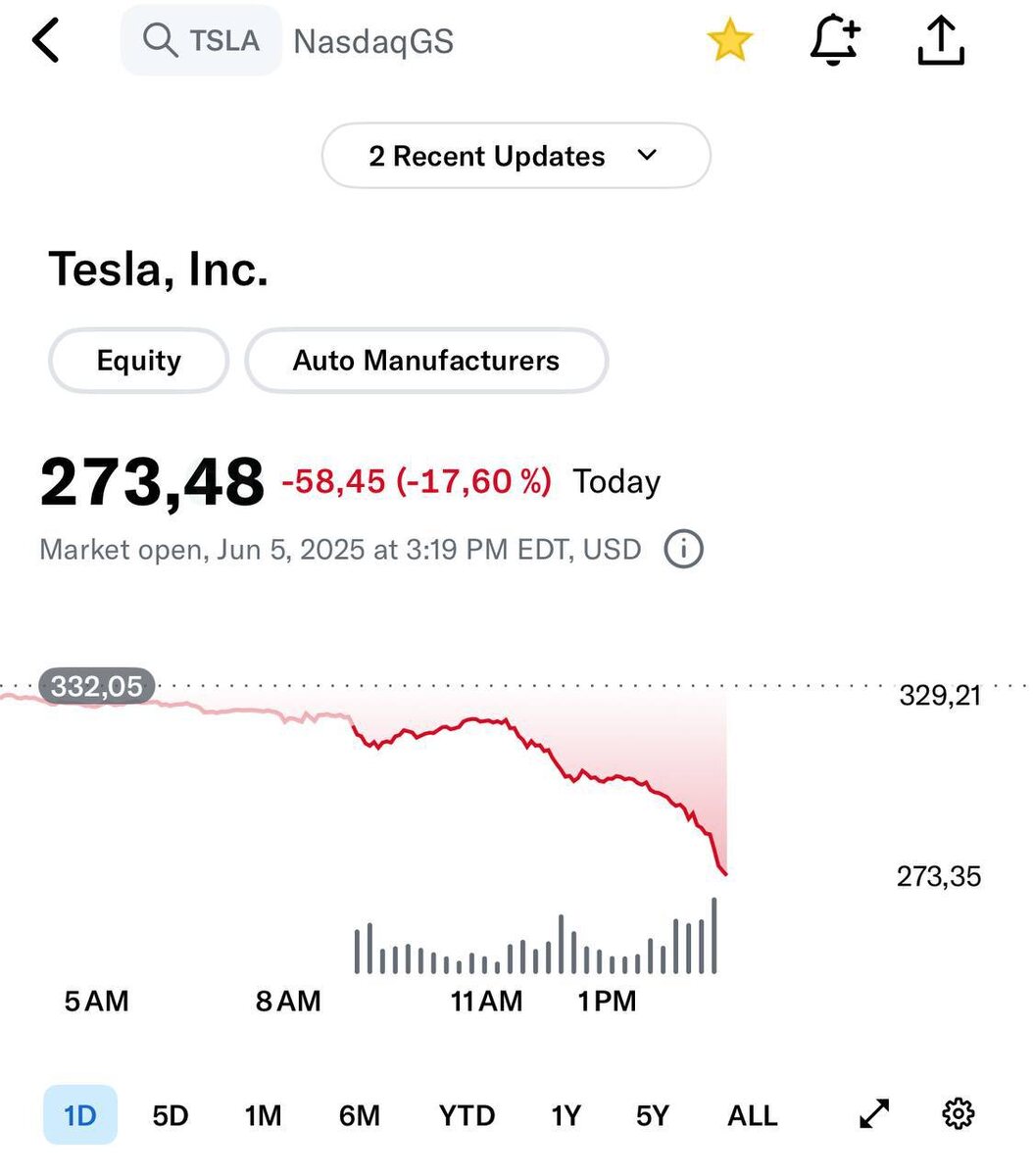This screenshot has height=1176, width=1033.
Task: Choose the 5Y chart range
Action: pyautogui.click(x=653, y=1115)
